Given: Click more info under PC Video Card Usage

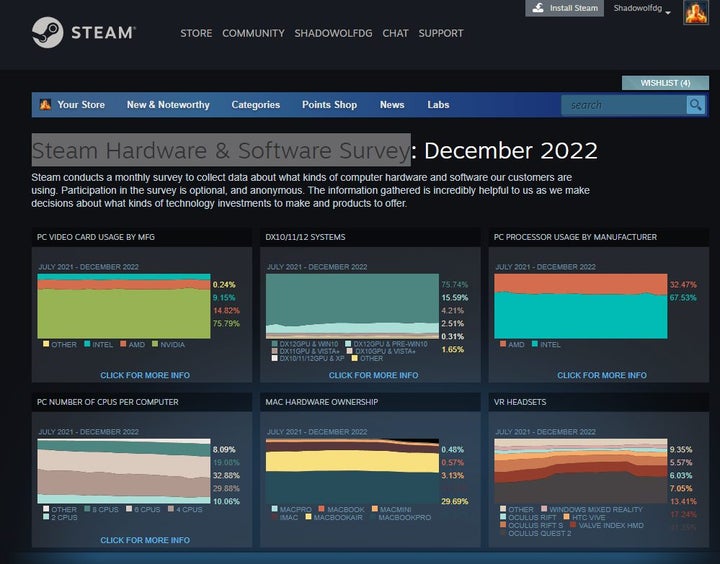Looking at the screenshot, I should pyautogui.click(x=145, y=376).
